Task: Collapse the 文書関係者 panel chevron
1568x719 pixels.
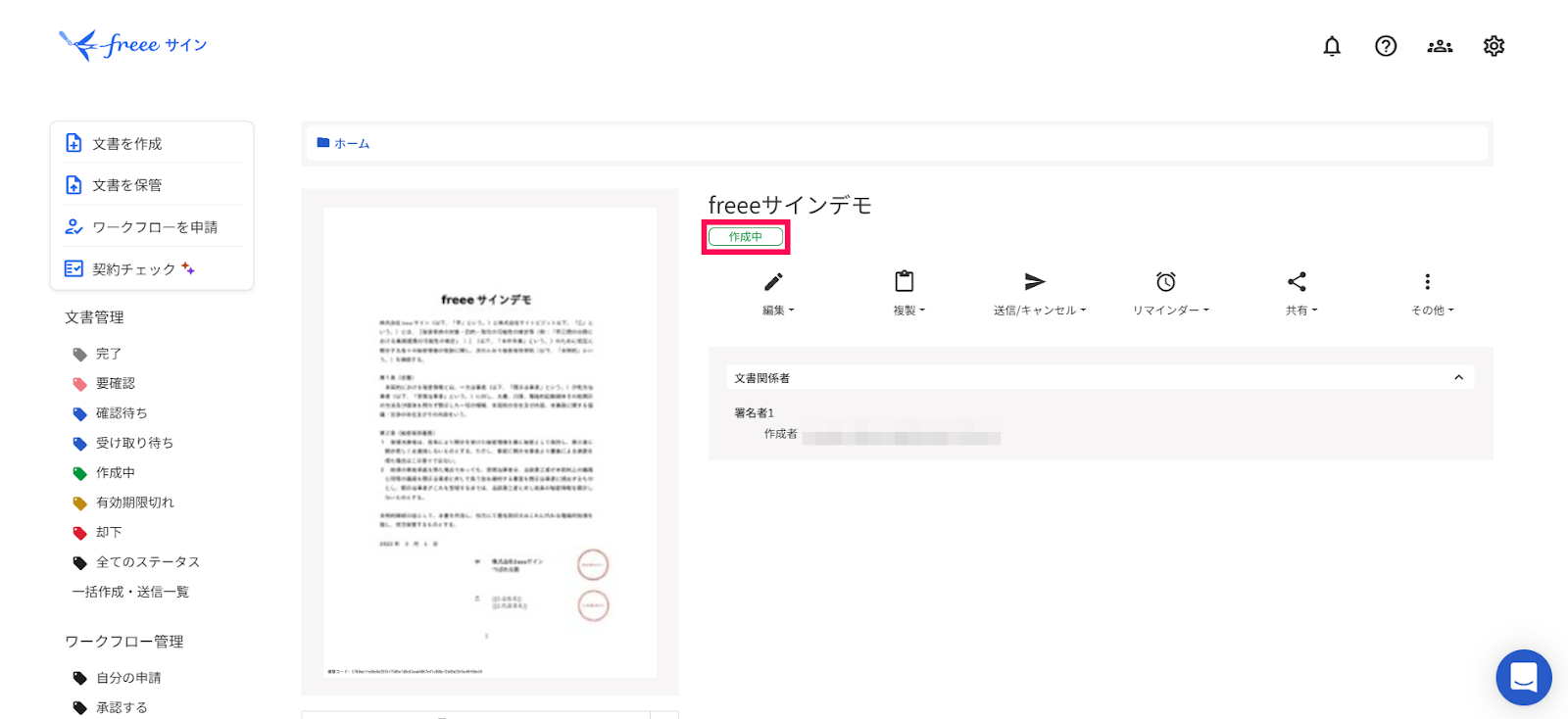Action: click(1458, 377)
